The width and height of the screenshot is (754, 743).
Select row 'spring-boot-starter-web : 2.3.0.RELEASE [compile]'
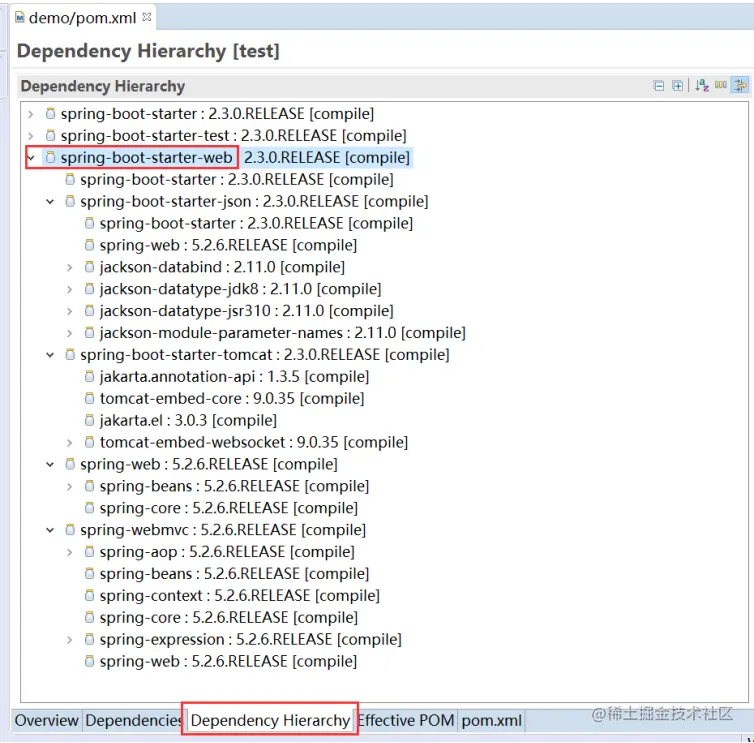click(x=235, y=157)
